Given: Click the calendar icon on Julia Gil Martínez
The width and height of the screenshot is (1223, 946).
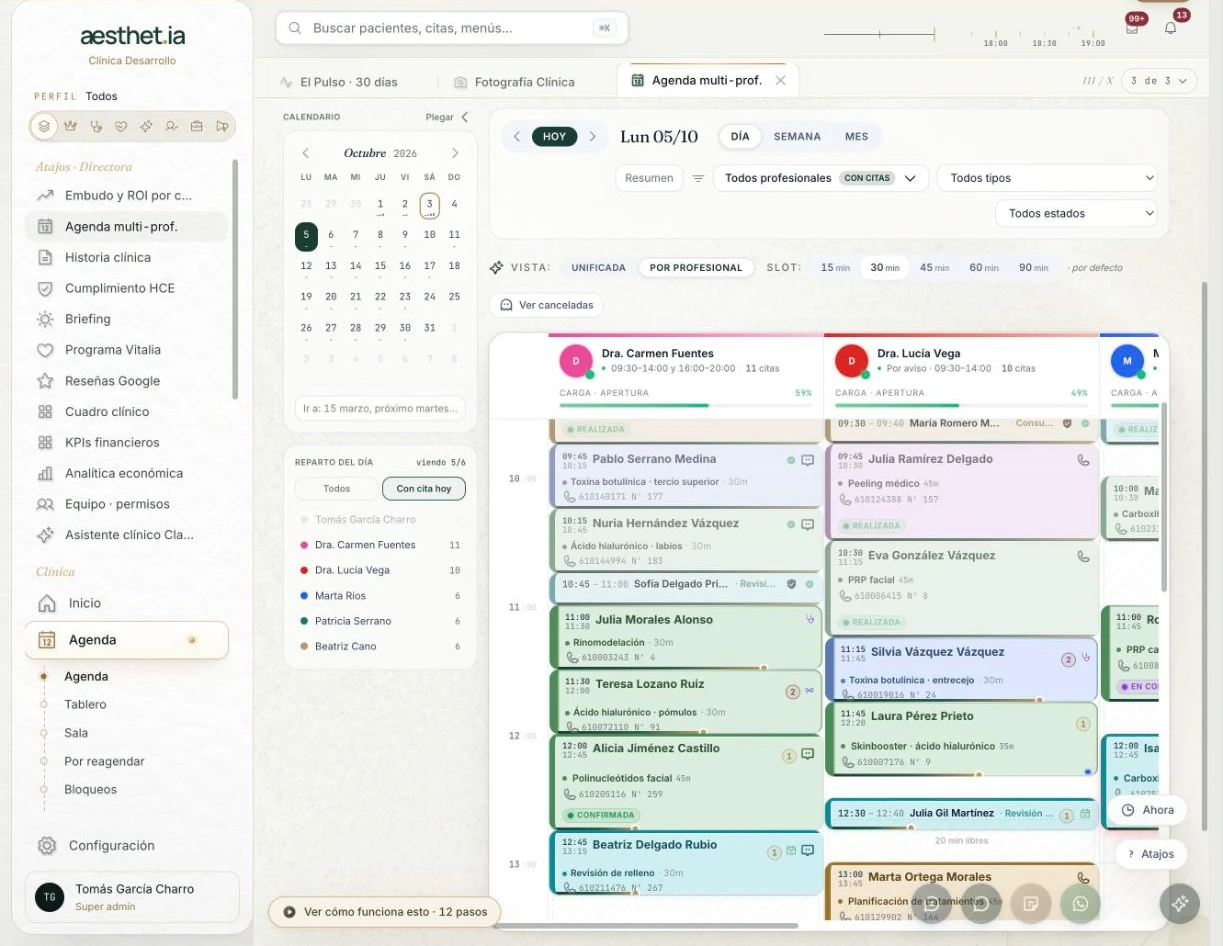Looking at the screenshot, I should (1086, 814).
